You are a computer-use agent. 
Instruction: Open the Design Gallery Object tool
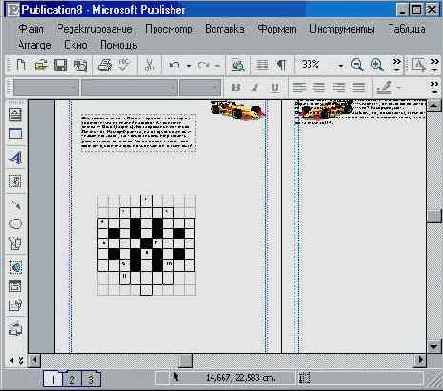pyautogui.click(x=15, y=329)
